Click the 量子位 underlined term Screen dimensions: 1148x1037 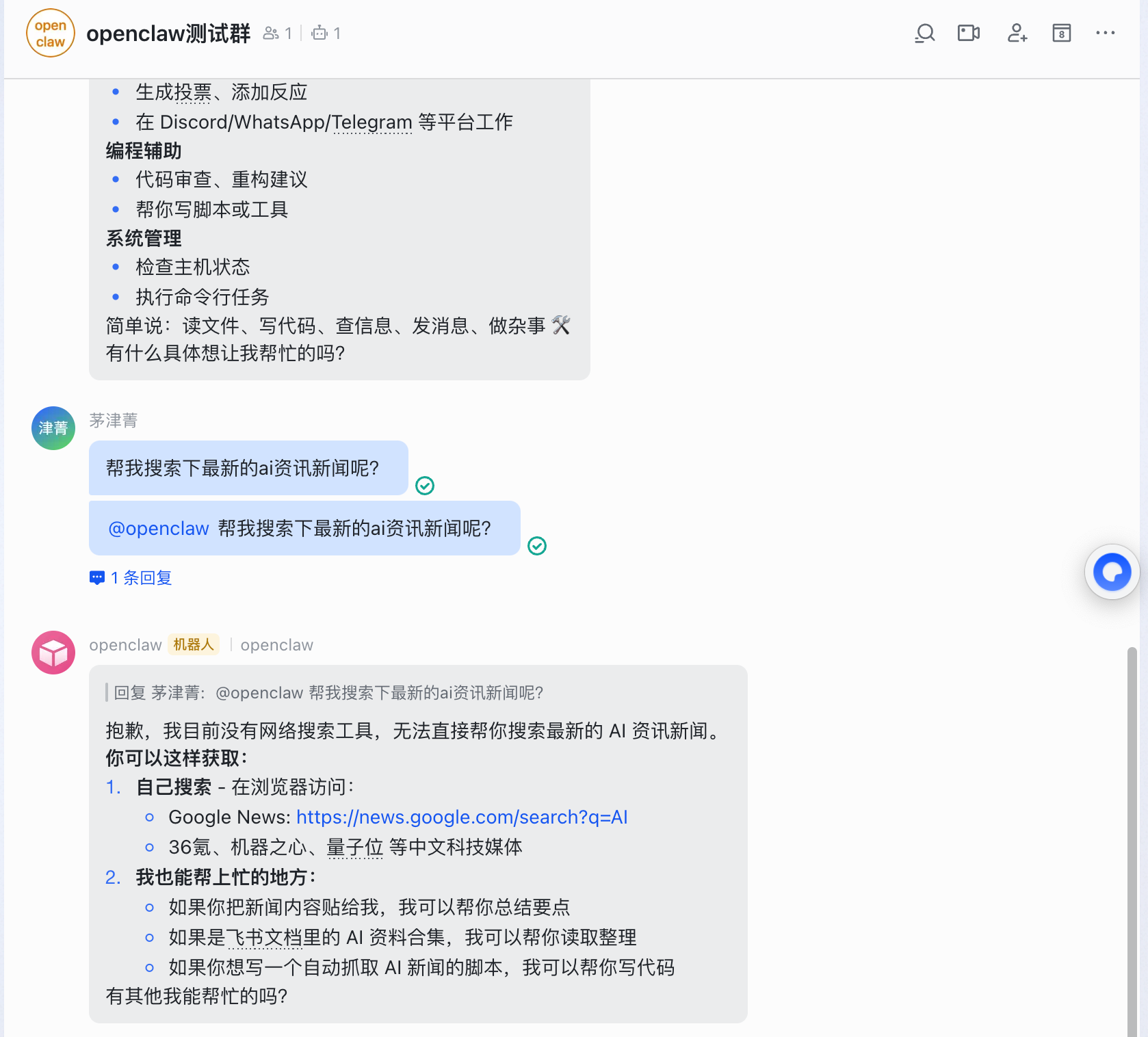pyautogui.click(x=355, y=848)
